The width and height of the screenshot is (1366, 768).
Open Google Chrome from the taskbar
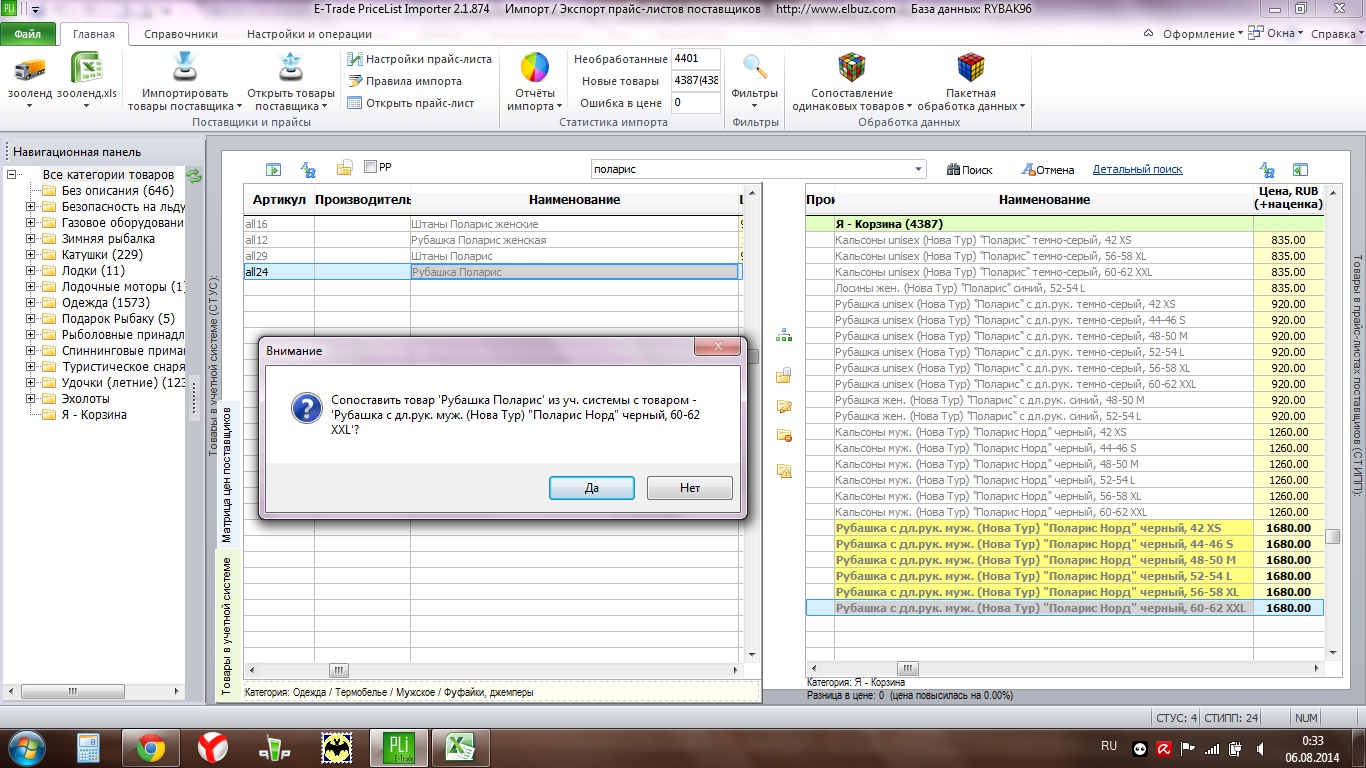(150, 747)
